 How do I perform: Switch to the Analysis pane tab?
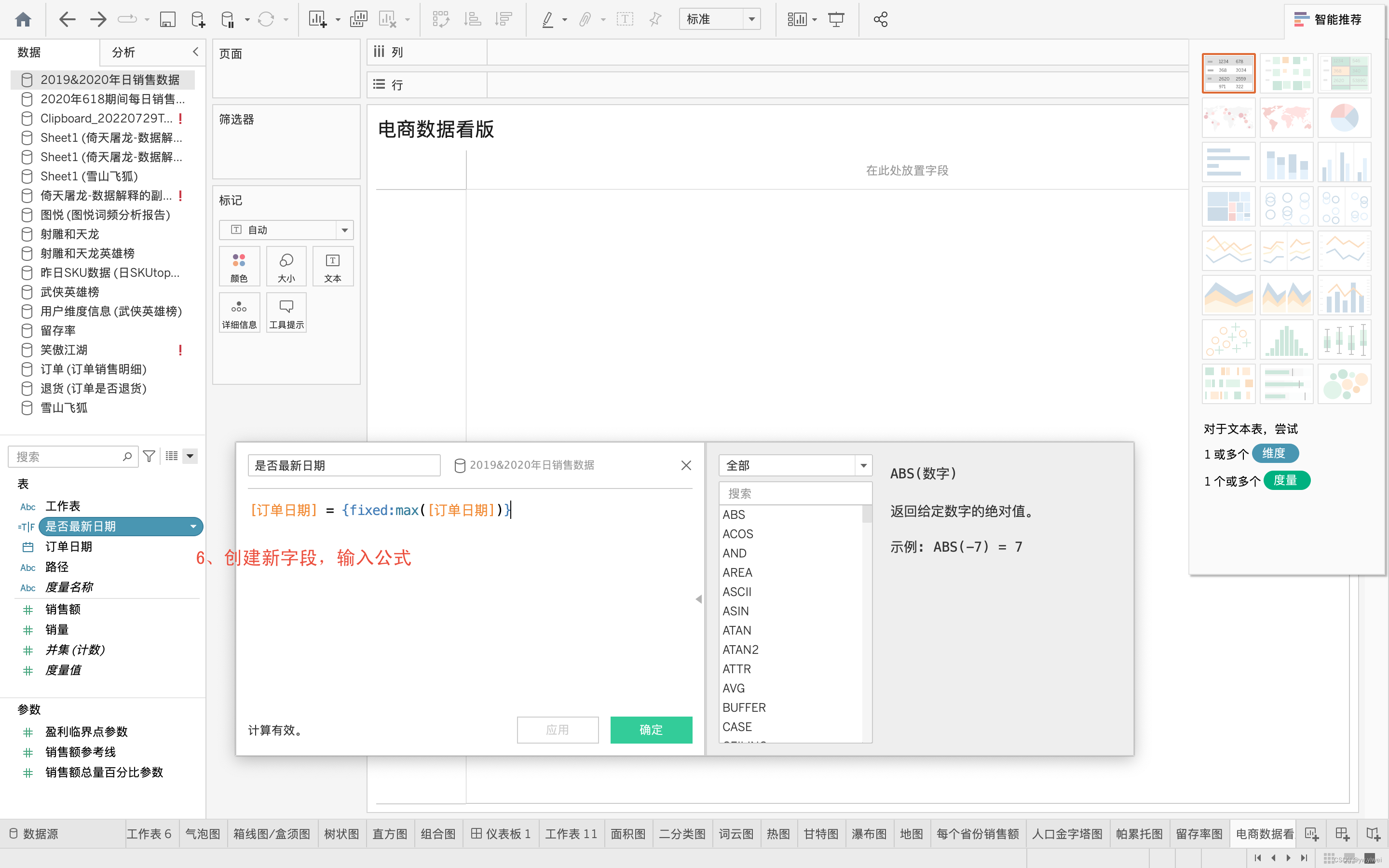[x=123, y=52]
